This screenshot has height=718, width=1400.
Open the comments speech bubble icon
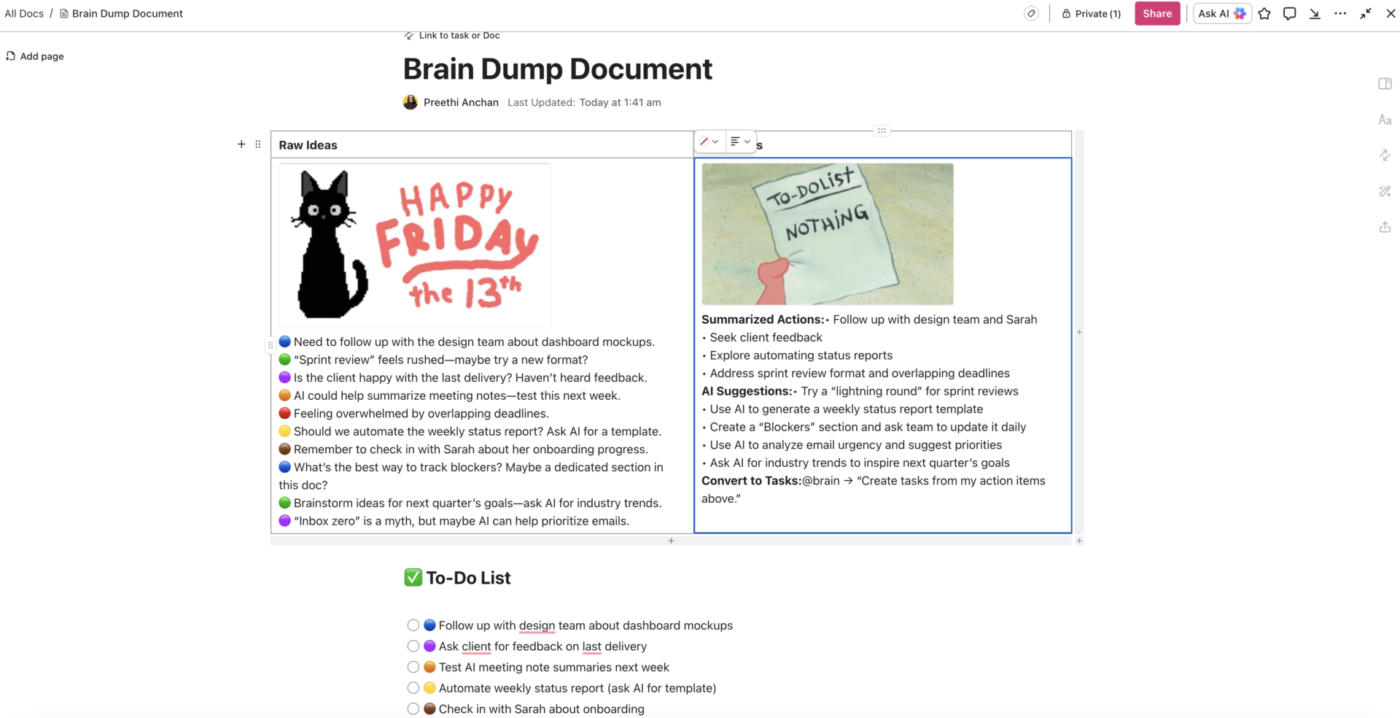1289,14
